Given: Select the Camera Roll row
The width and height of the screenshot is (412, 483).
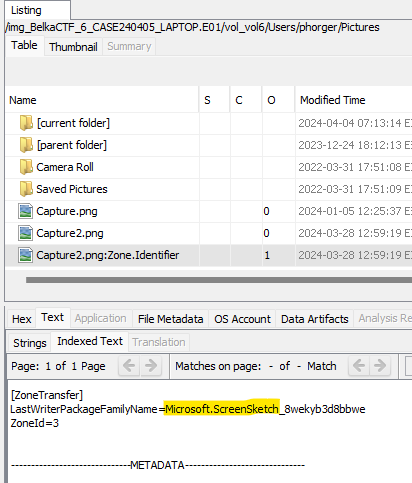Looking at the screenshot, I should pos(209,167).
